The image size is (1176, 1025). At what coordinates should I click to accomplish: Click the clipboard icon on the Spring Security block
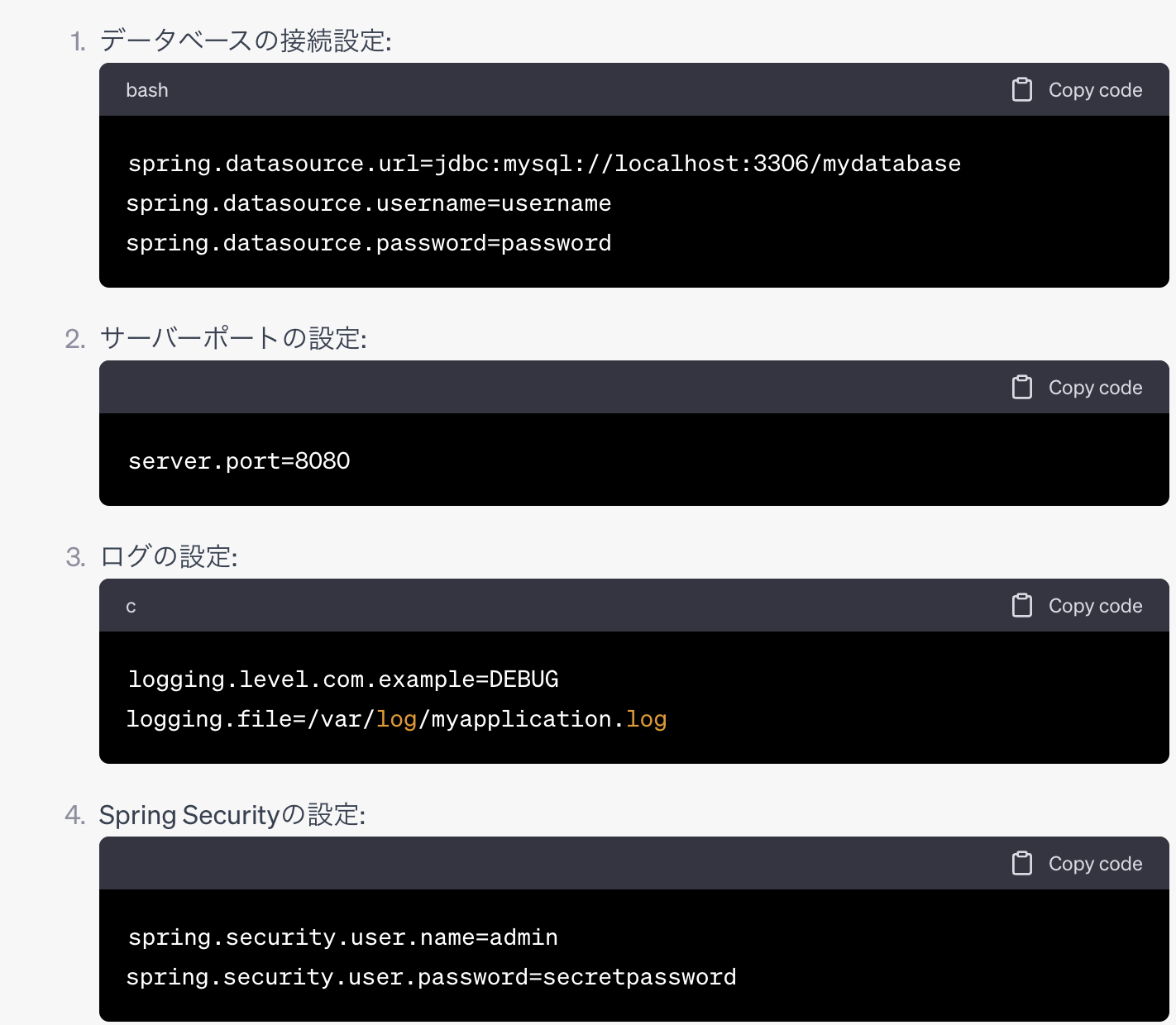point(1022,863)
